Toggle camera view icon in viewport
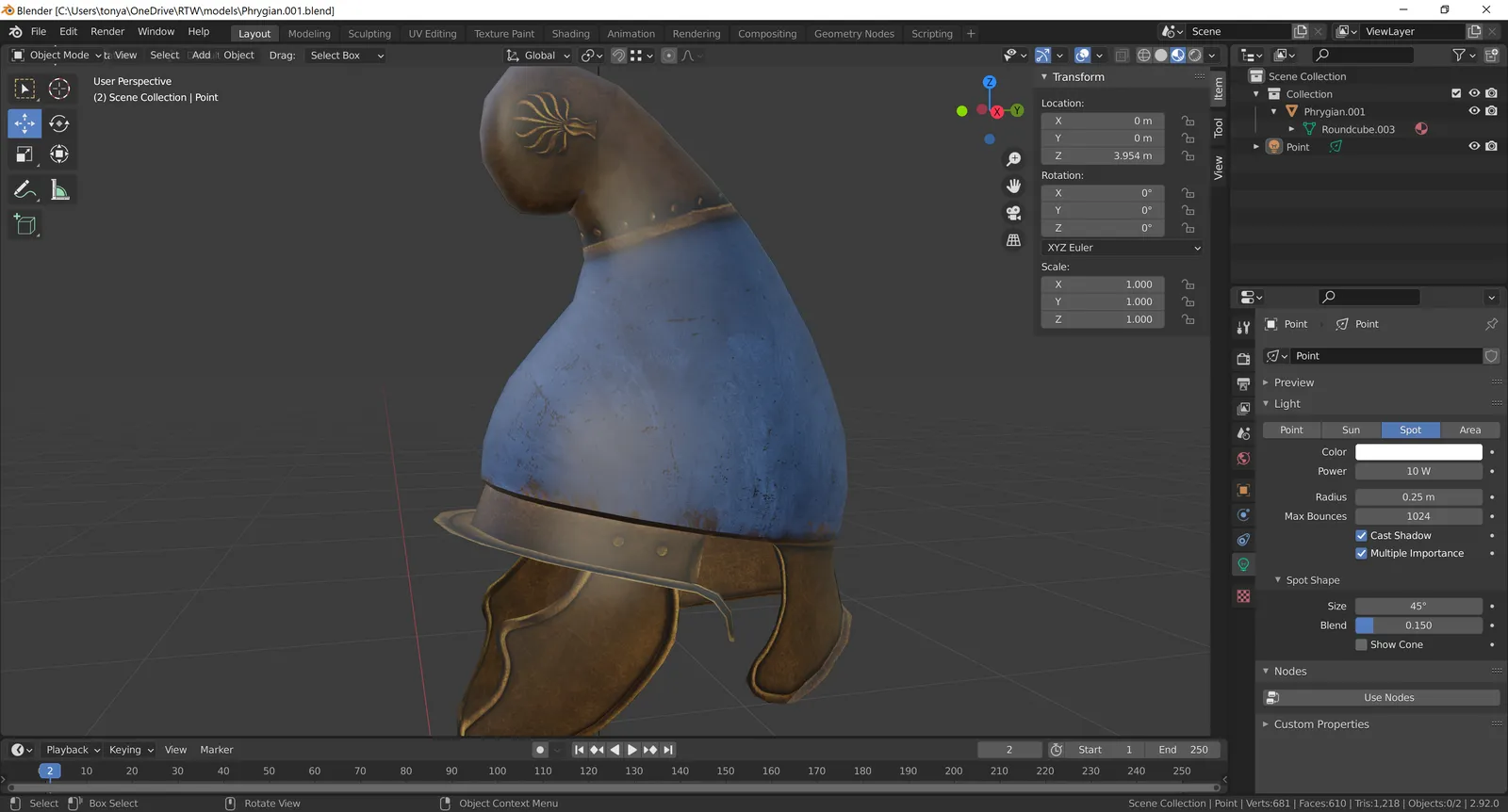Screen dimensions: 1508x812 tap(1014, 213)
